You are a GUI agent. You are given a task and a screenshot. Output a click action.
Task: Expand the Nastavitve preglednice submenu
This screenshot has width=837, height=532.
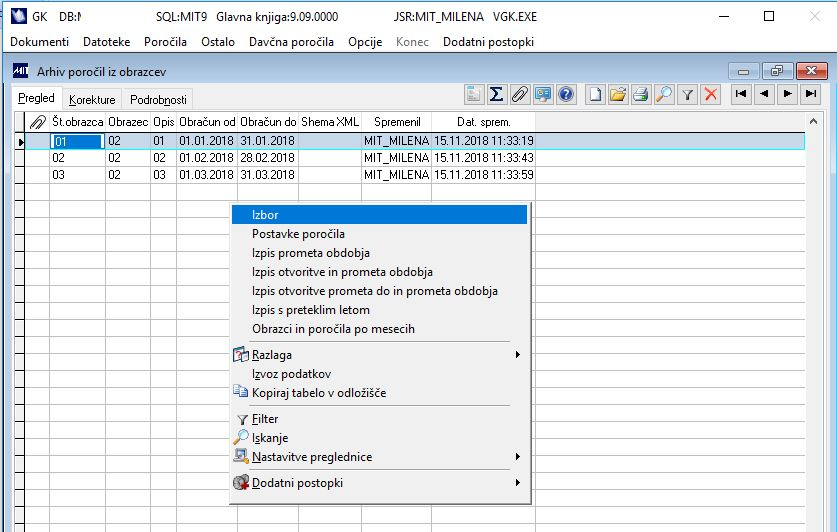pos(380,457)
